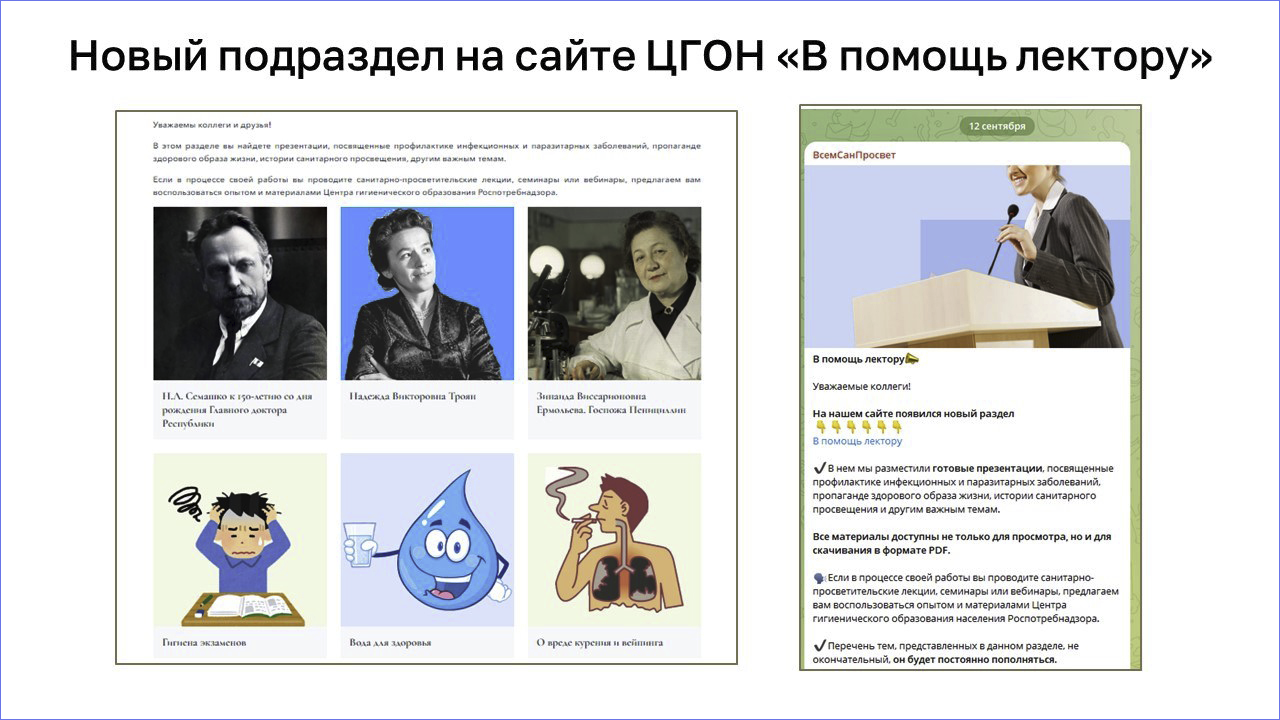This screenshot has height=720, width=1280.
Task: Open the lecturer at podium post image
Action: (967, 257)
